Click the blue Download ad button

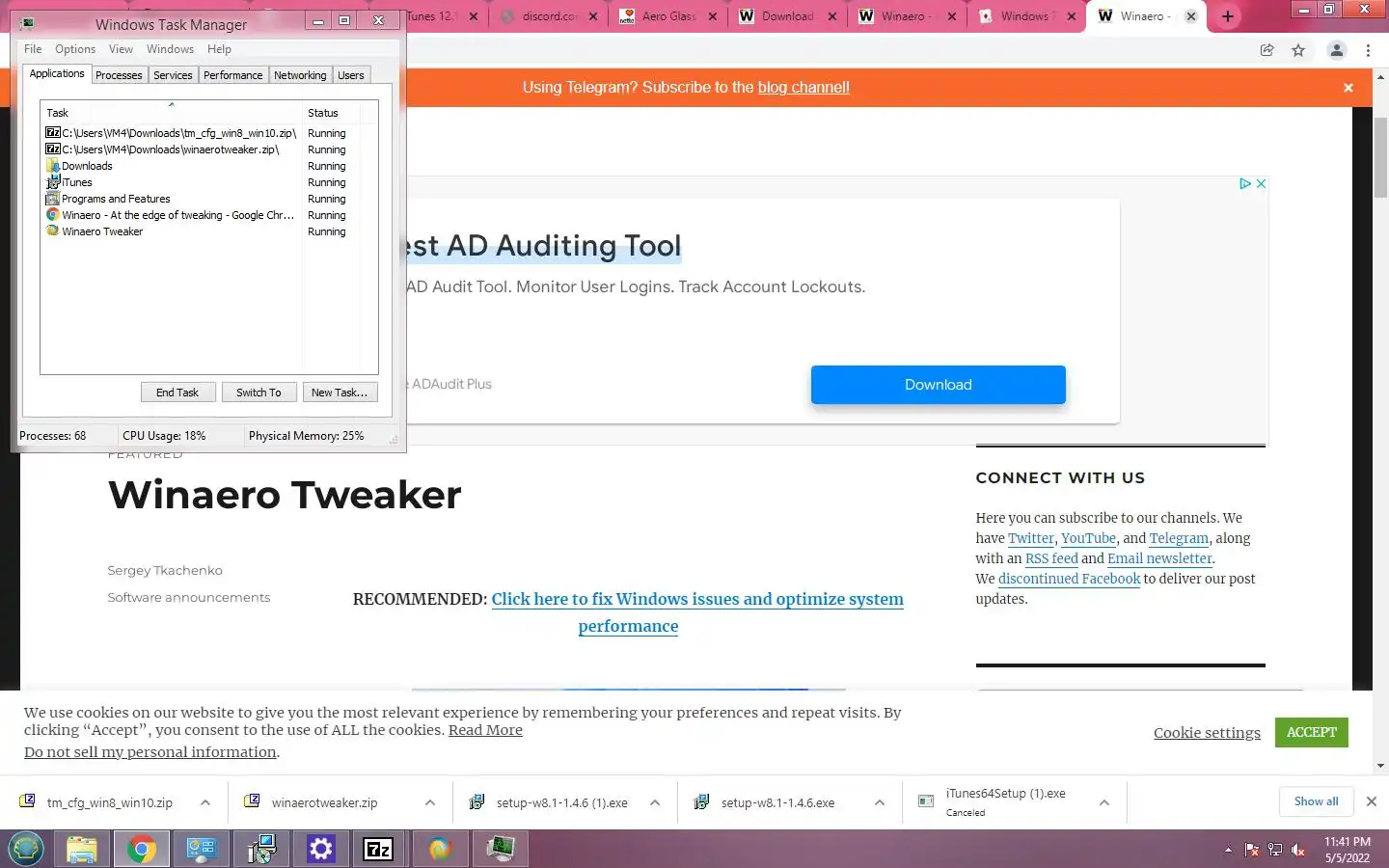pos(938,385)
